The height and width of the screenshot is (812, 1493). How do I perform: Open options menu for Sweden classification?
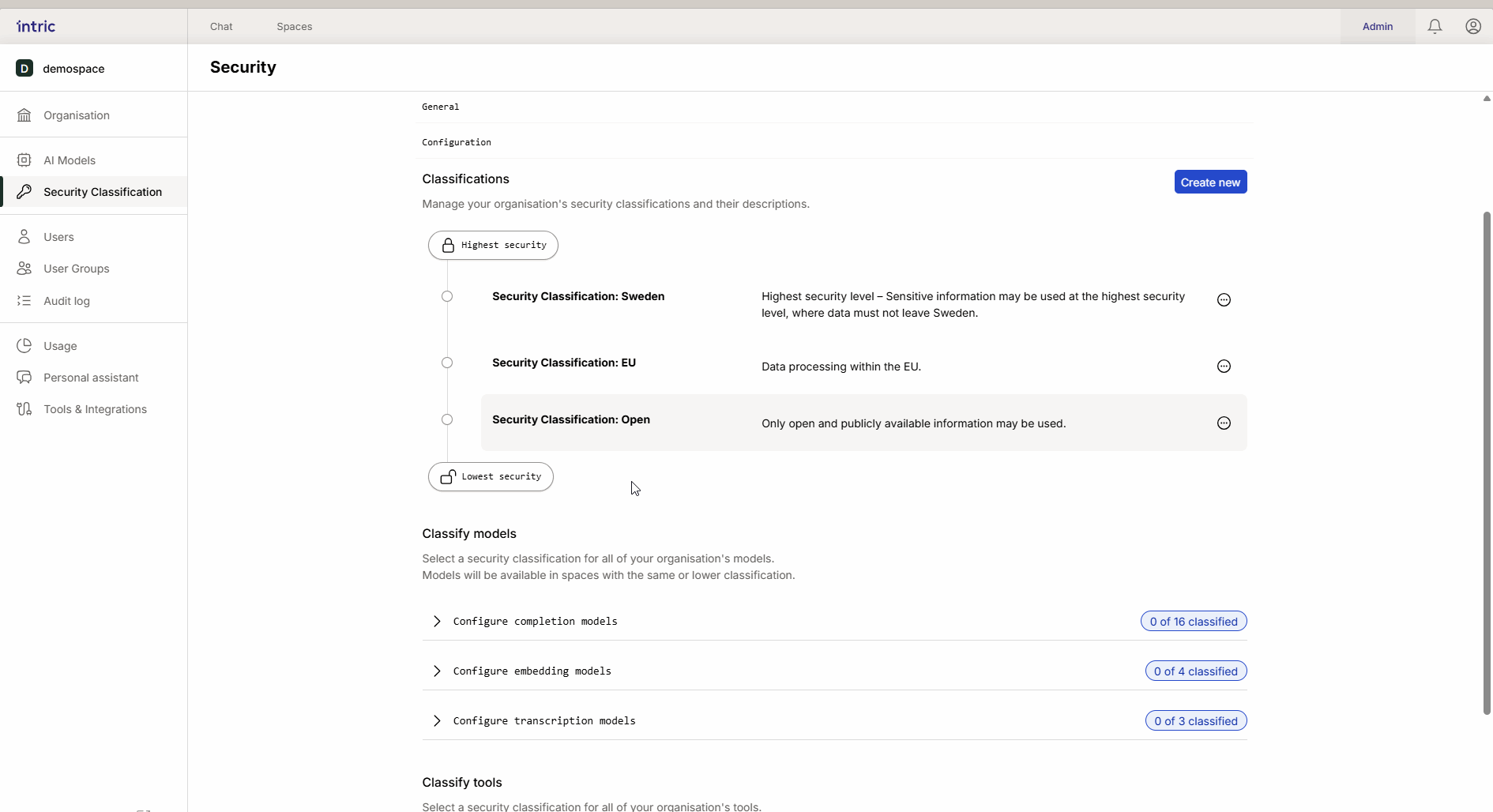click(1224, 300)
